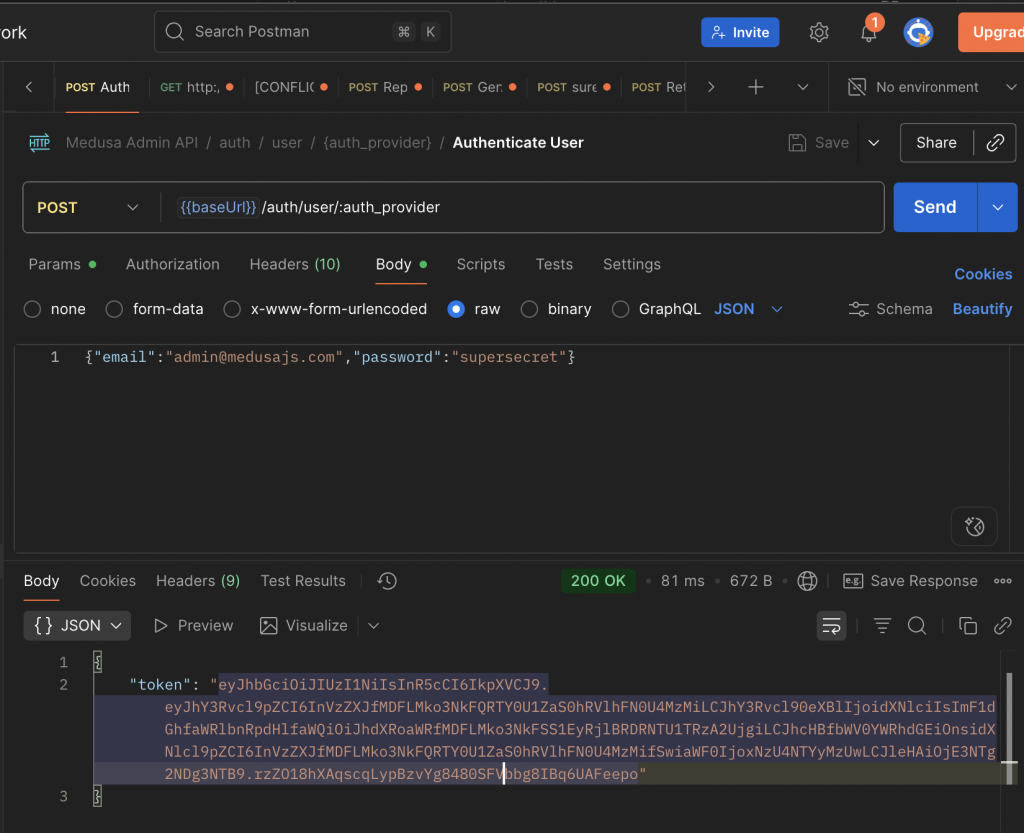
Task: Click the HTTP request type icon
Action: pos(40,142)
